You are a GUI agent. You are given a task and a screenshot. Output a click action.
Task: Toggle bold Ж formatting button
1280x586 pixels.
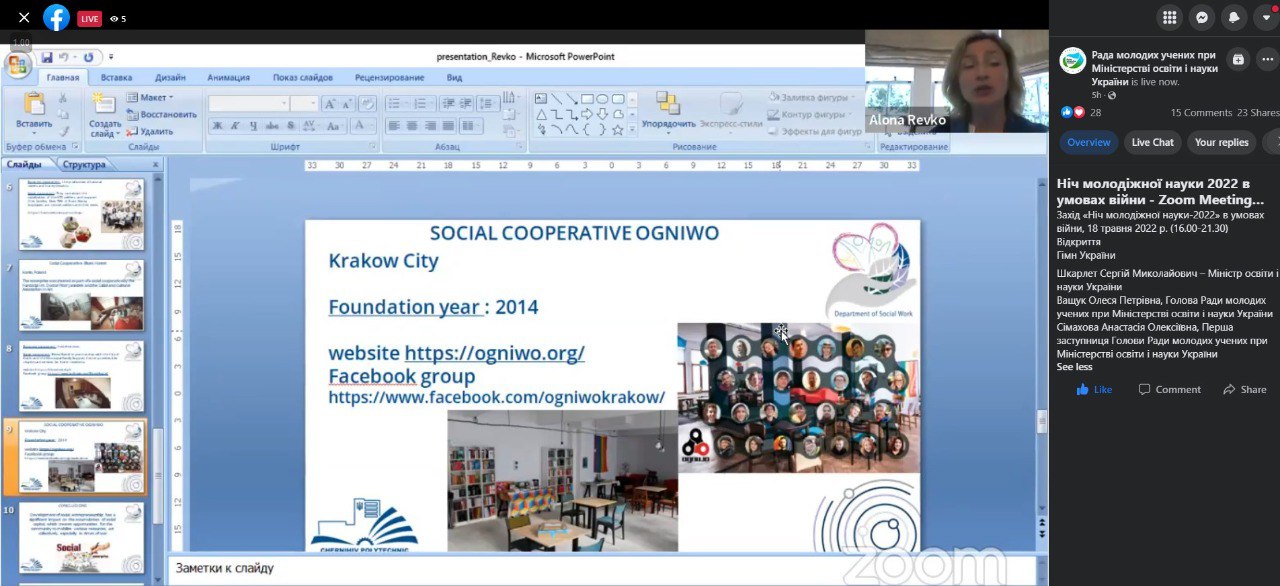pos(217,126)
